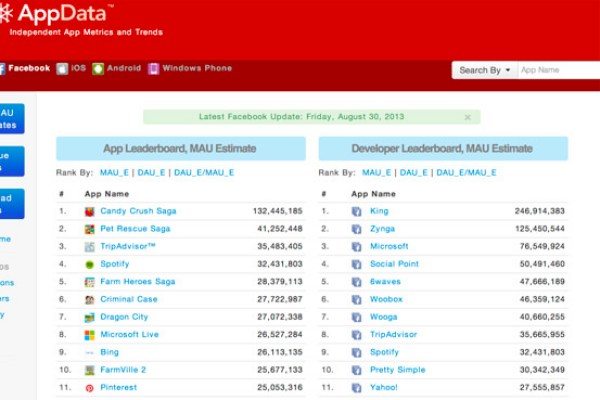Rank app leaderboard by DAU_E
Viewport: 600px width, 400px height.
click(151, 173)
